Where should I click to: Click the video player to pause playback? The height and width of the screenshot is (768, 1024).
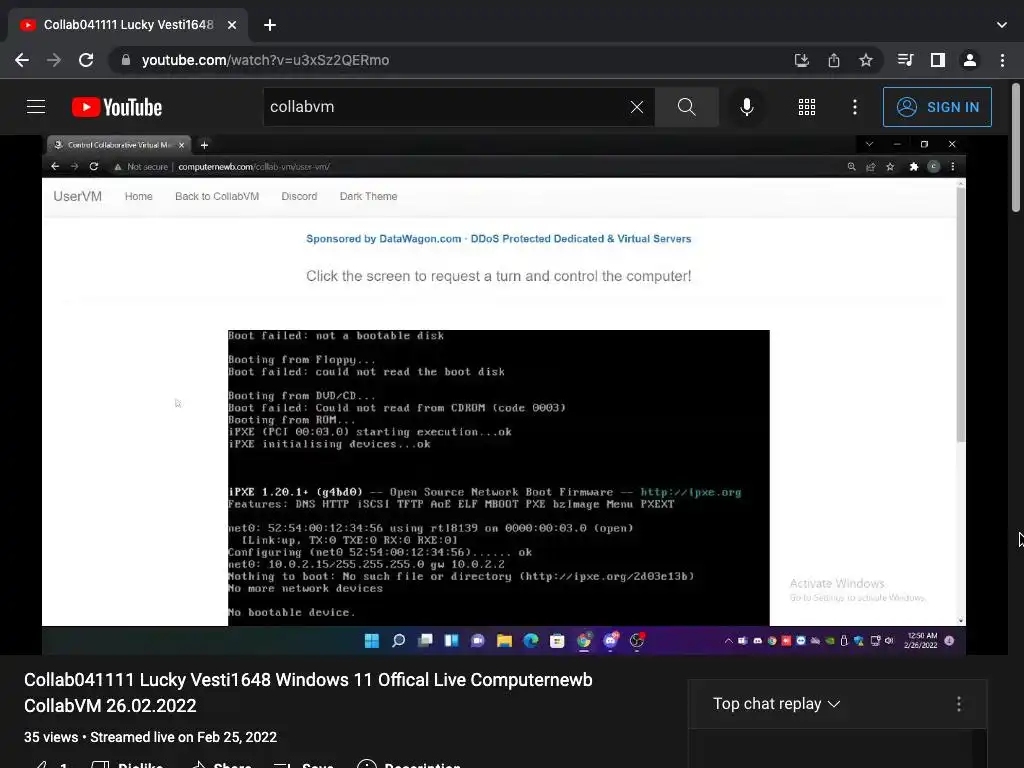pos(504,394)
